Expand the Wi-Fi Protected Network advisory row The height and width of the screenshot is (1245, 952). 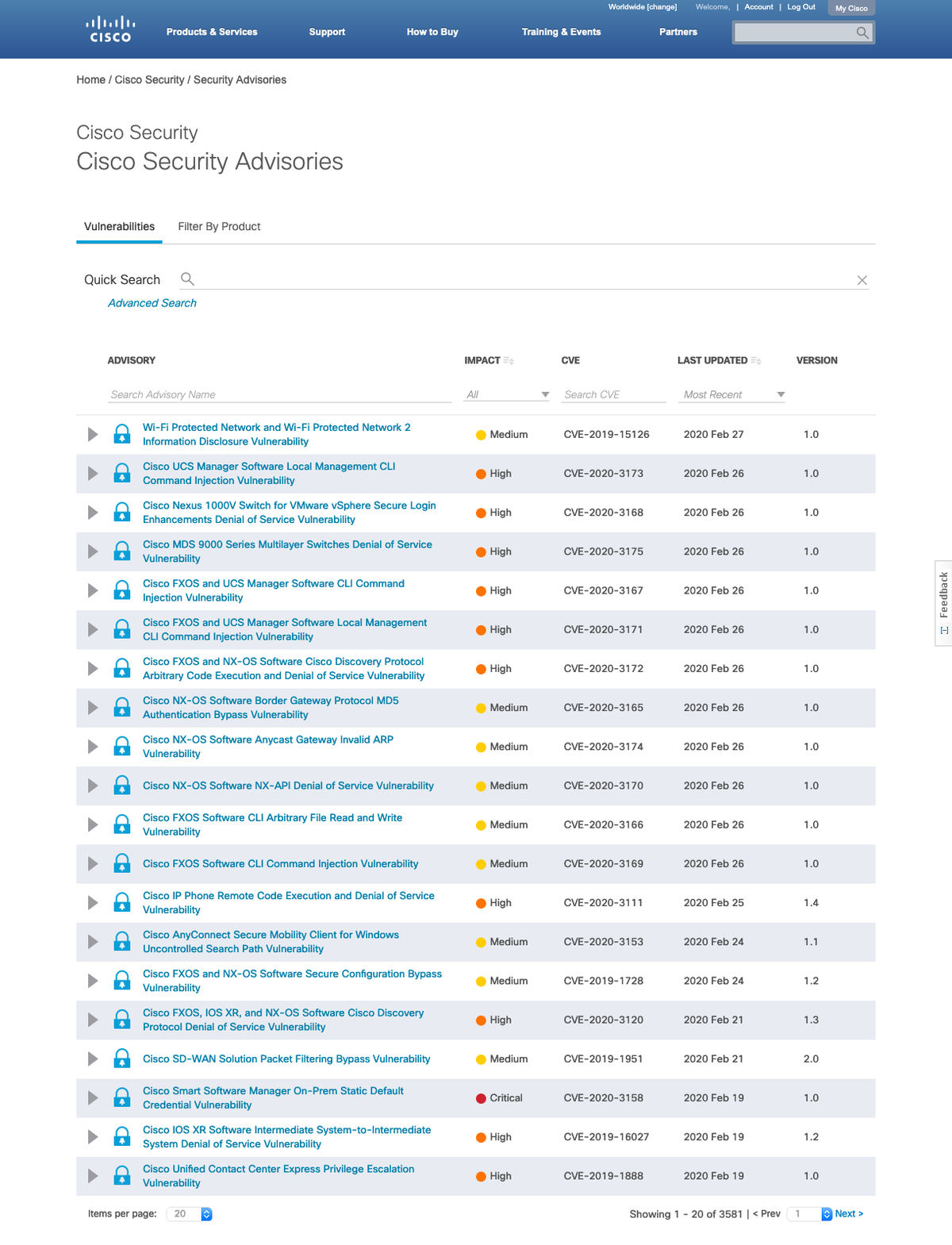point(93,434)
